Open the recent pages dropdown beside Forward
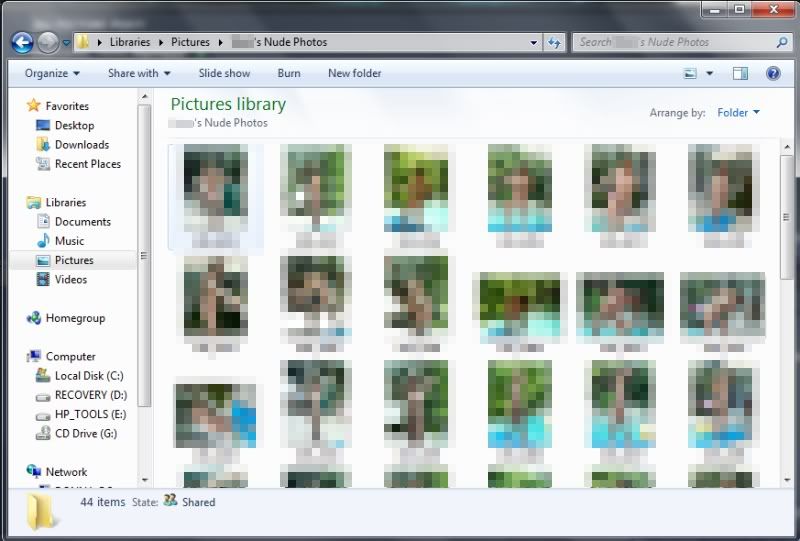 (66, 43)
